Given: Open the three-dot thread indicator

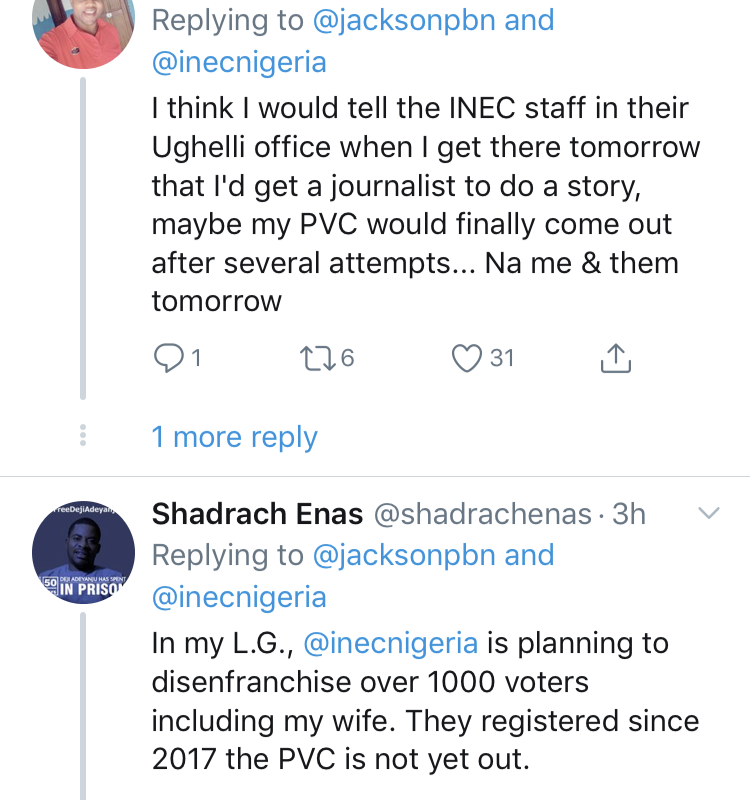Looking at the screenshot, I should [83, 435].
